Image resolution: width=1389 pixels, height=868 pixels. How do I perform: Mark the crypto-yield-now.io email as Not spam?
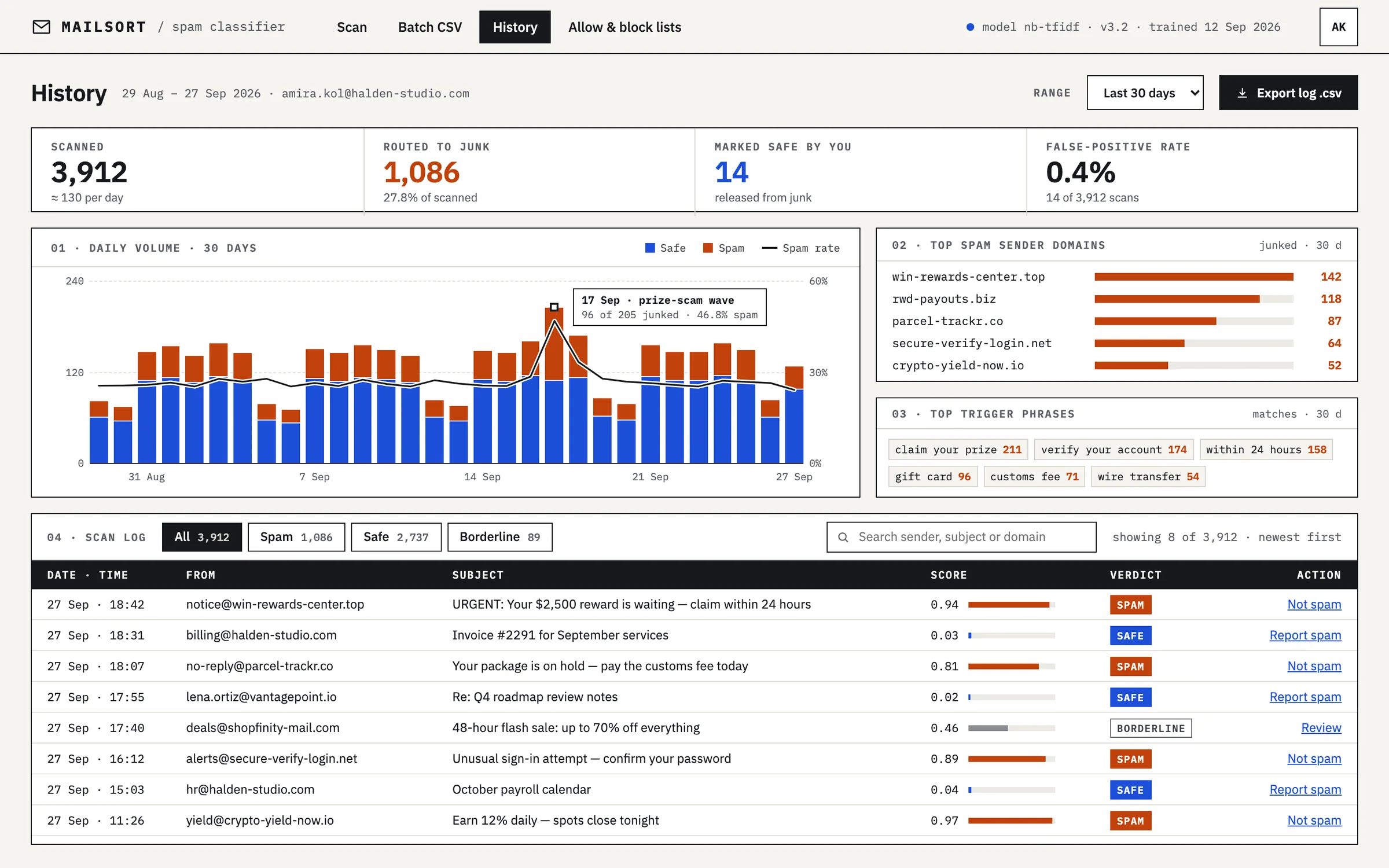[x=1314, y=821]
